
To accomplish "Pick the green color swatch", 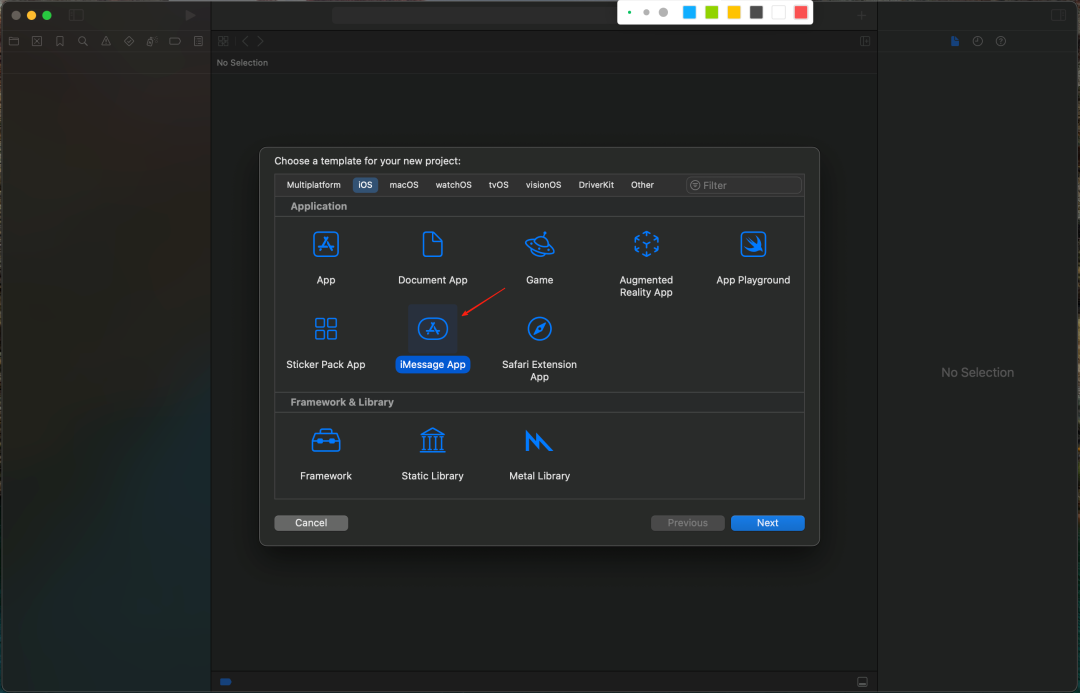I will click(712, 12).
